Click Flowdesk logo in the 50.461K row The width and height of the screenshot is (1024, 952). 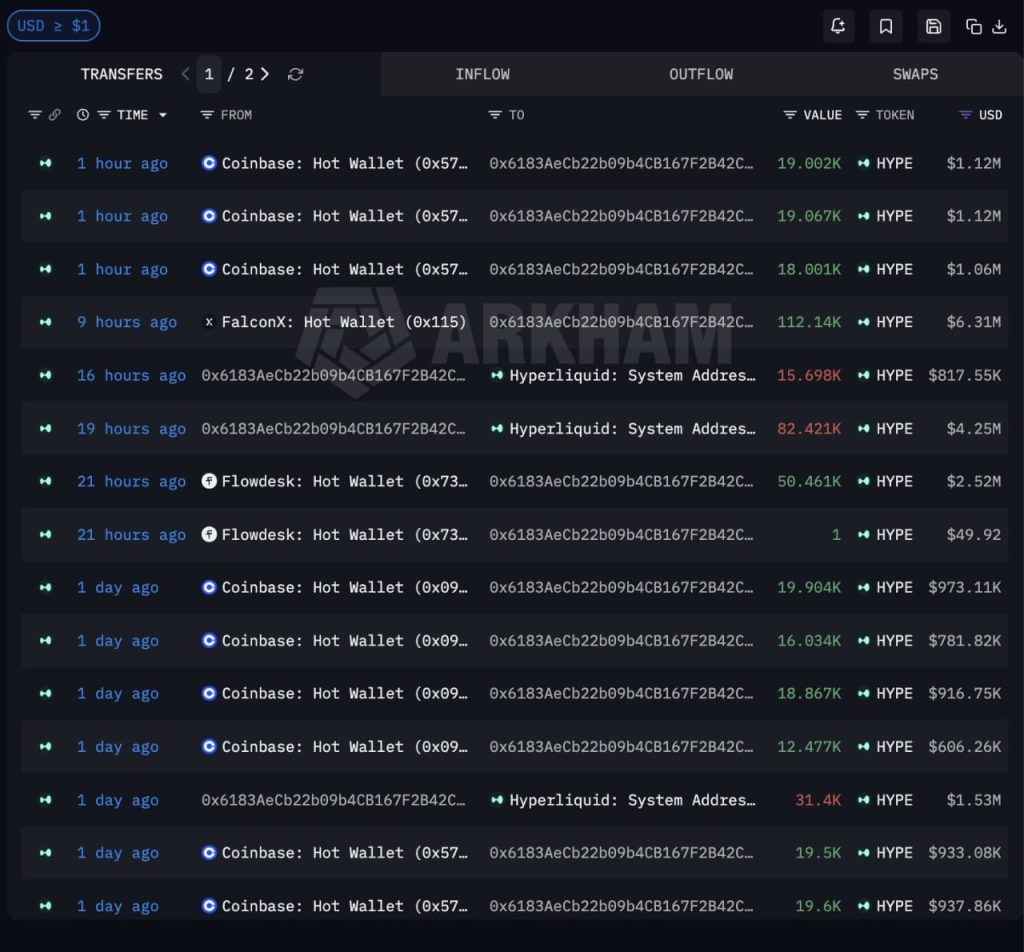coord(209,481)
